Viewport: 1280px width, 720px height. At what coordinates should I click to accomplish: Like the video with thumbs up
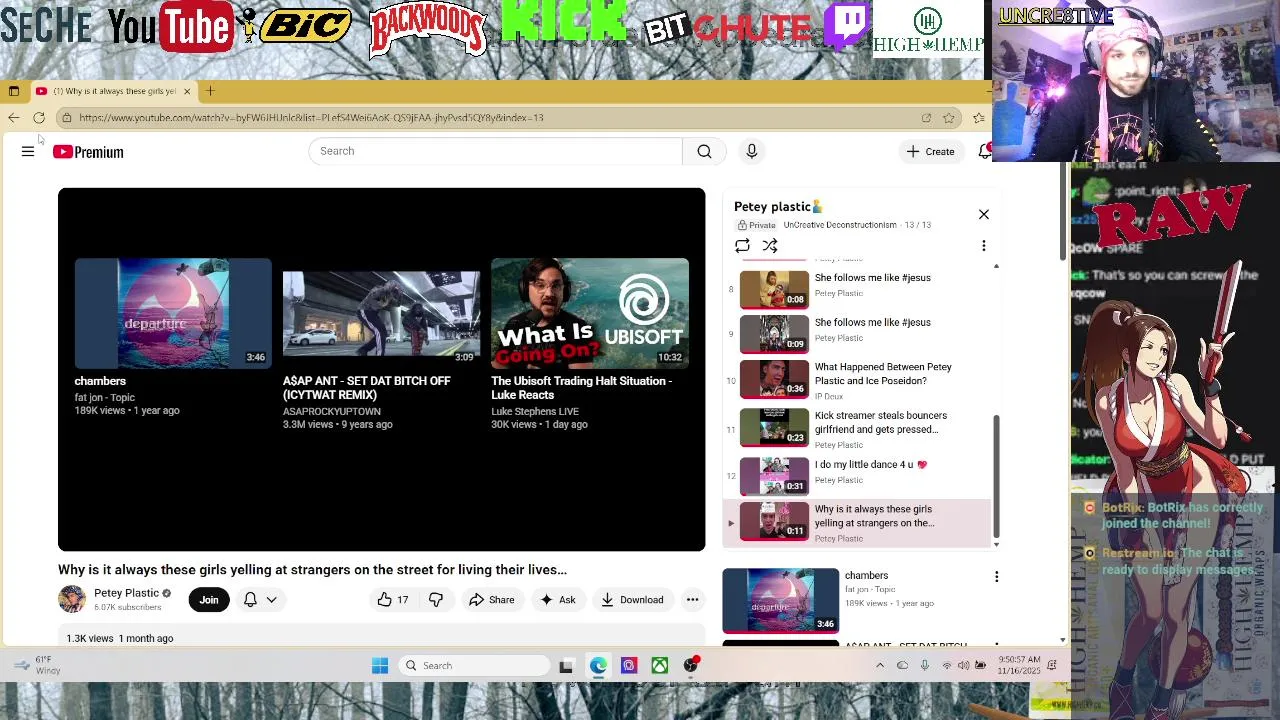point(392,600)
